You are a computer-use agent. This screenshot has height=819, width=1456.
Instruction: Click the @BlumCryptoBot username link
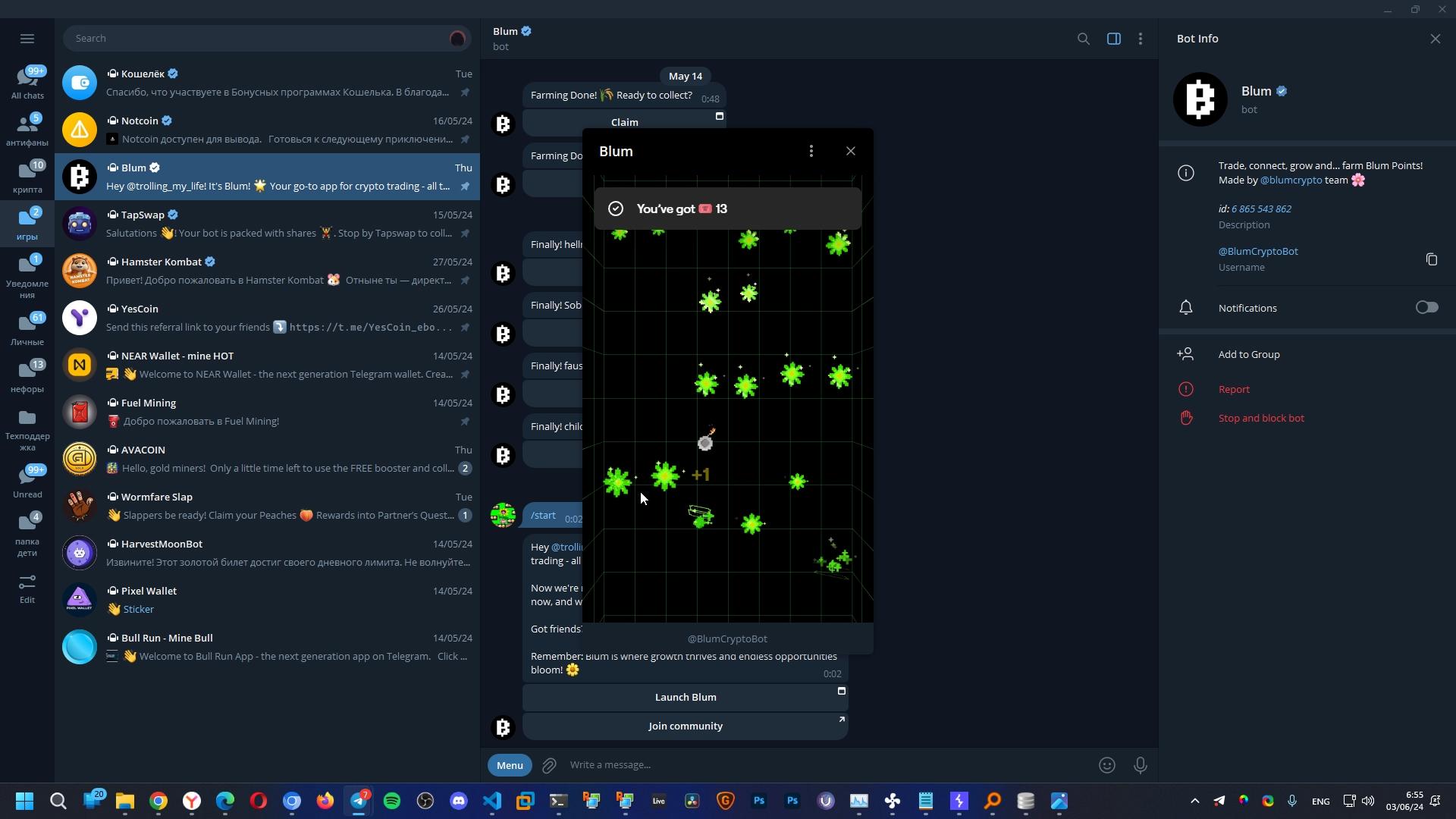[1258, 252]
